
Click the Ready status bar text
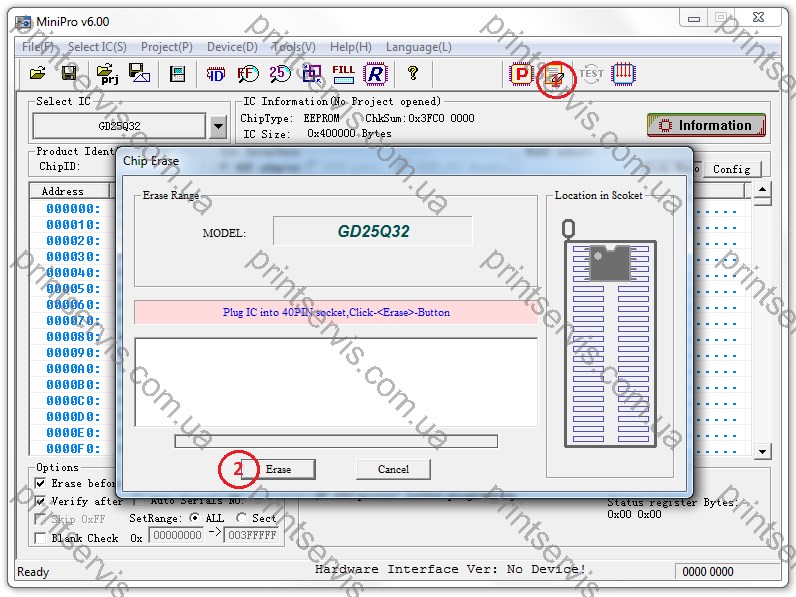(x=32, y=572)
